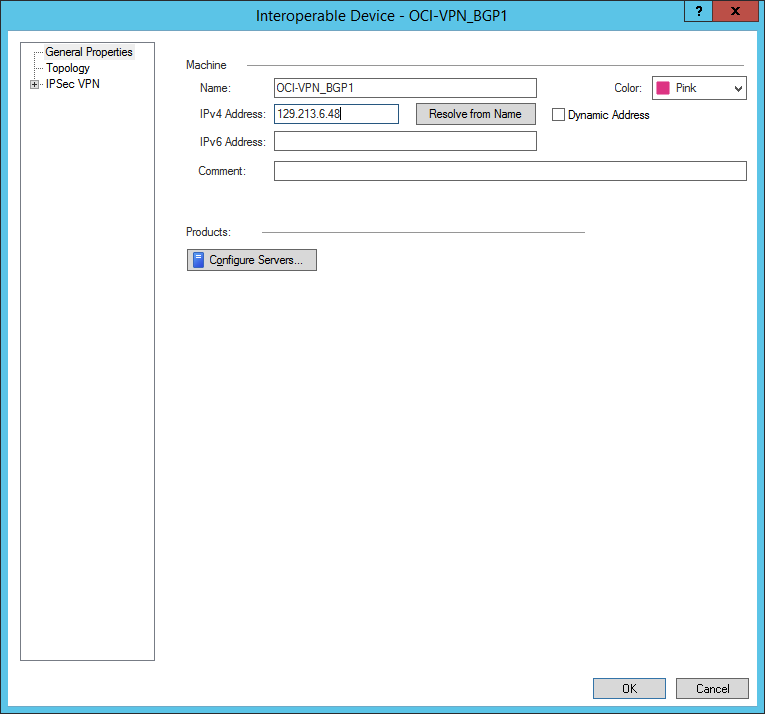The width and height of the screenshot is (765, 714).
Task: Expand the IPSec VPN tree node
Action: pyautogui.click(x=35, y=84)
